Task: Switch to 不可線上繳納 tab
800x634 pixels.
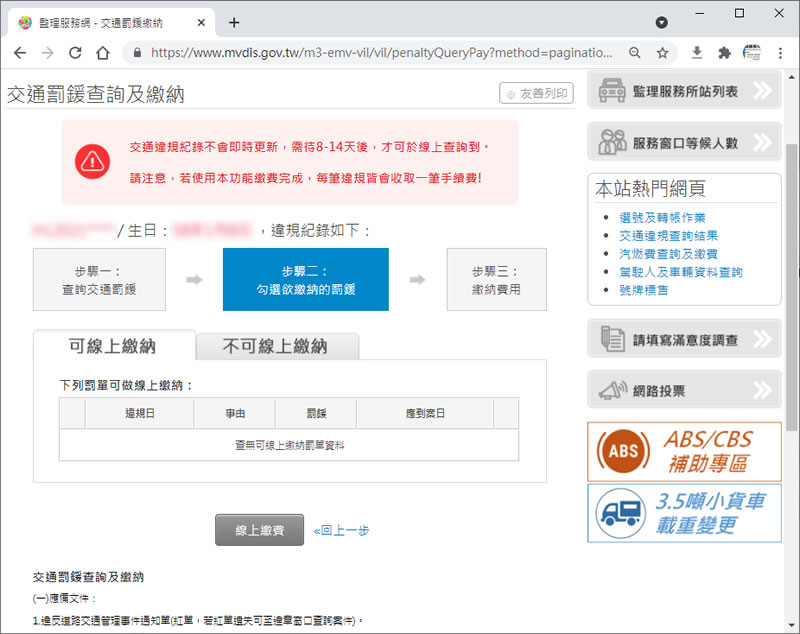Action: [275, 346]
